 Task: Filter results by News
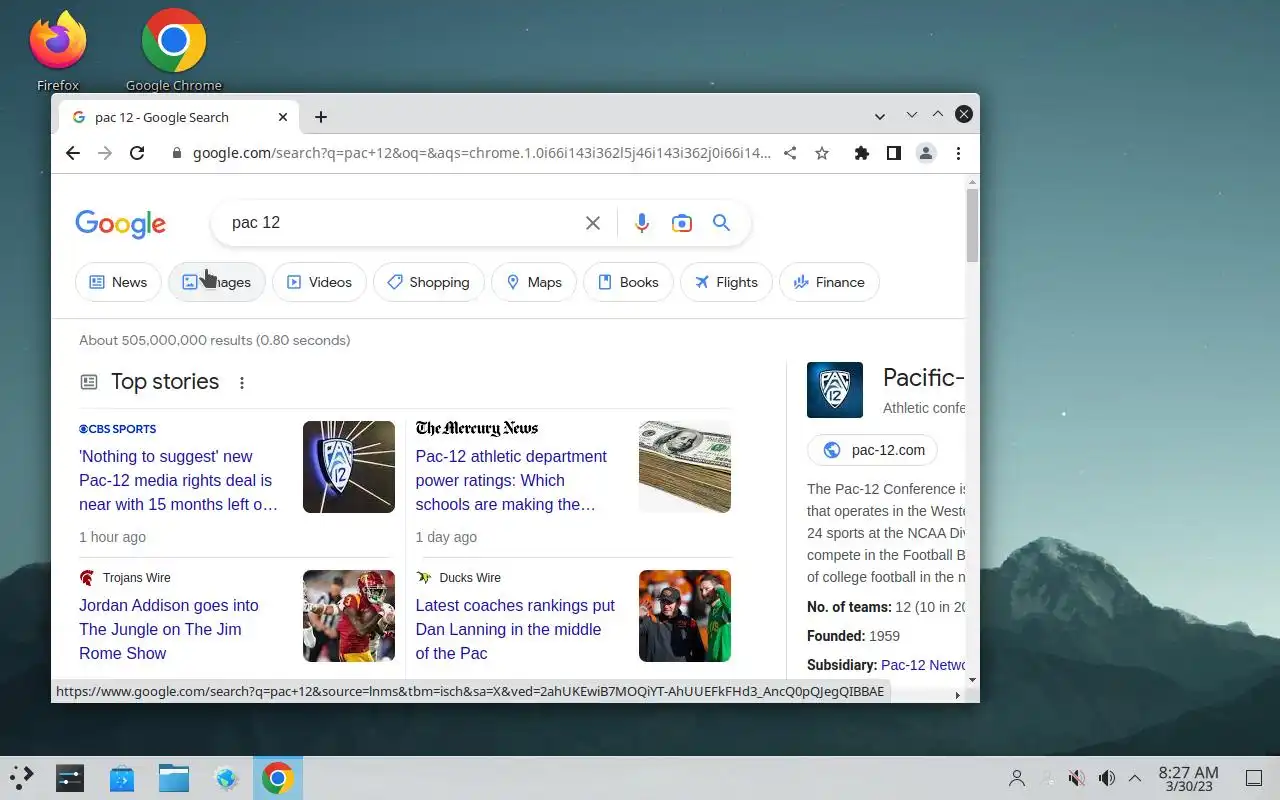pyautogui.click(x=118, y=282)
